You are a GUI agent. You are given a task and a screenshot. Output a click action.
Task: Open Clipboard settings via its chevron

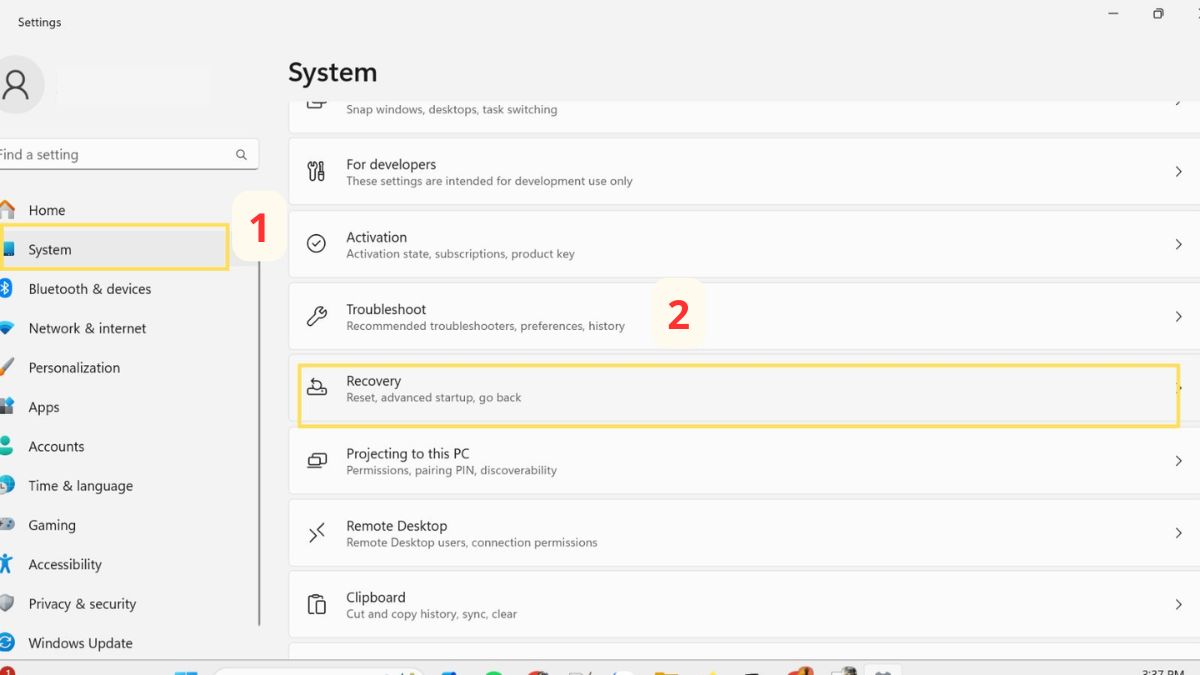click(x=1178, y=605)
